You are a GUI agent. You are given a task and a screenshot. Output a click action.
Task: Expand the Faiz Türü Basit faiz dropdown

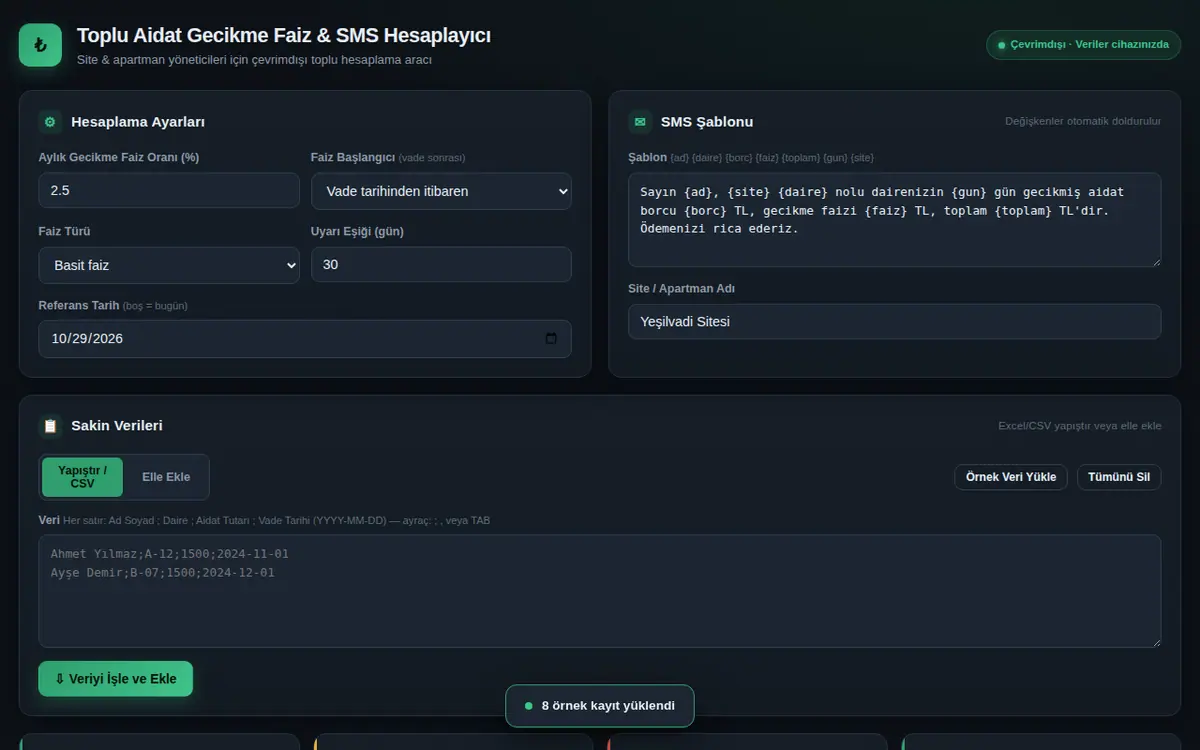click(x=169, y=265)
